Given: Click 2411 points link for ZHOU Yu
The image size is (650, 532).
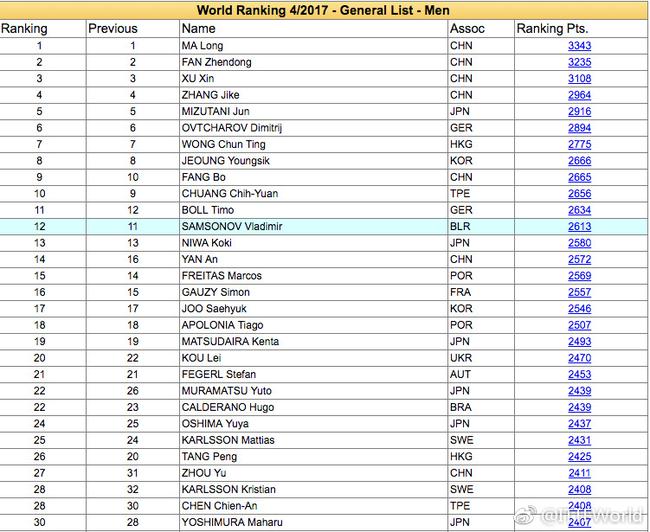Looking at the screenshot, I should (579, 473).
